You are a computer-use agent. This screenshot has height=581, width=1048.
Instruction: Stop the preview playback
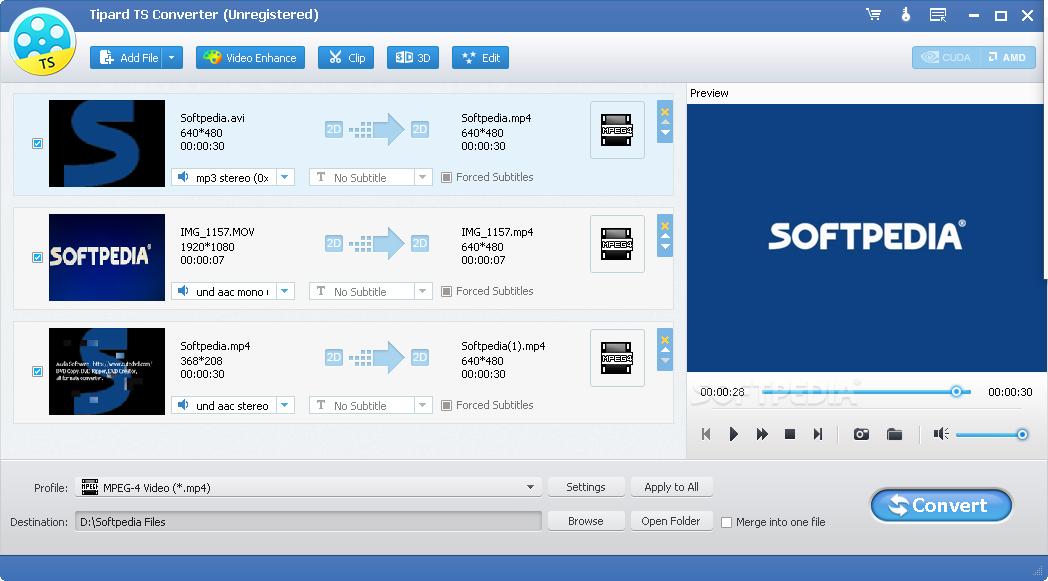789,434
